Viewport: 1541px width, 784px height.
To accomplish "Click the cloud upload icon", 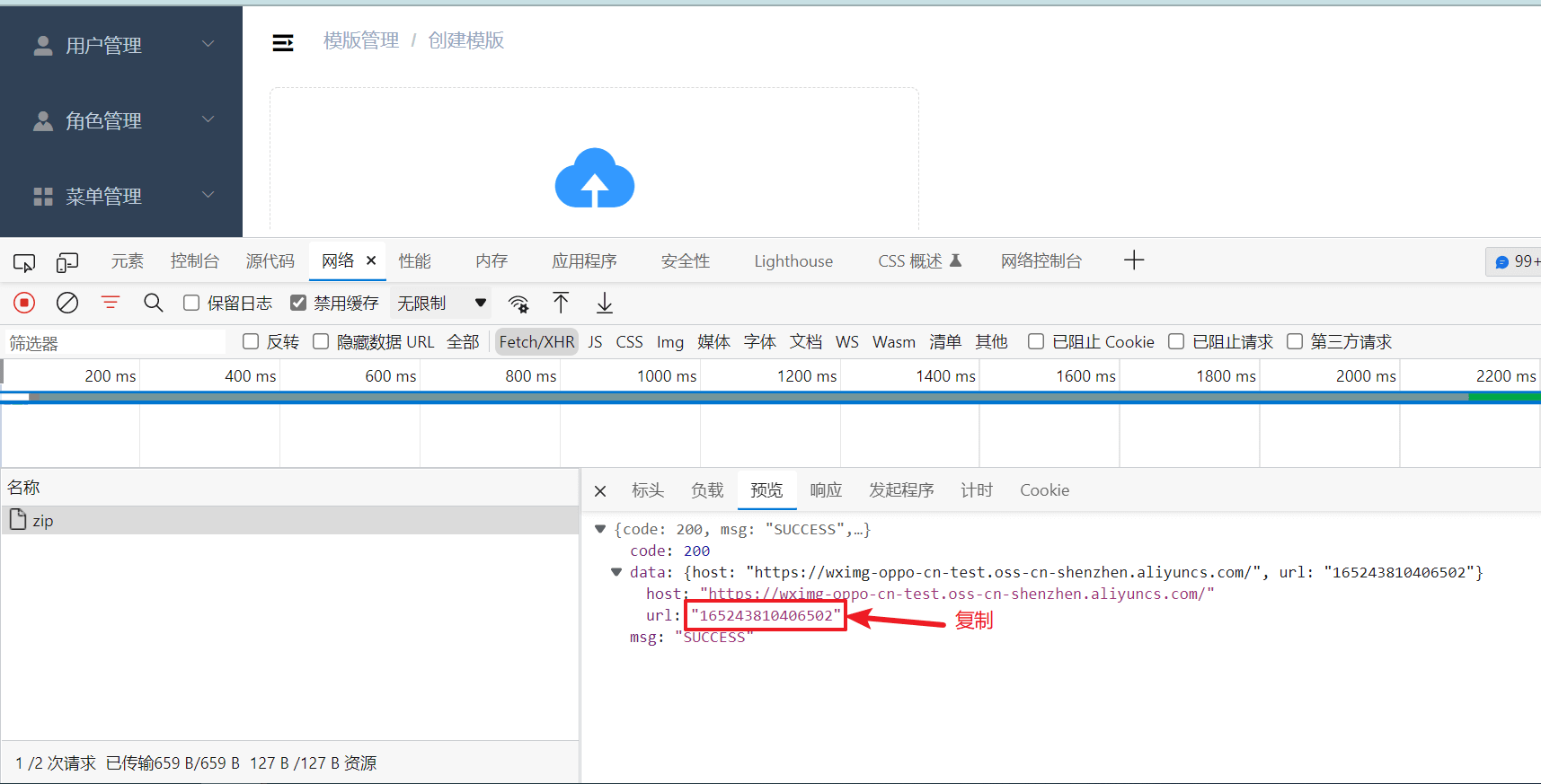I will [594, 179].
